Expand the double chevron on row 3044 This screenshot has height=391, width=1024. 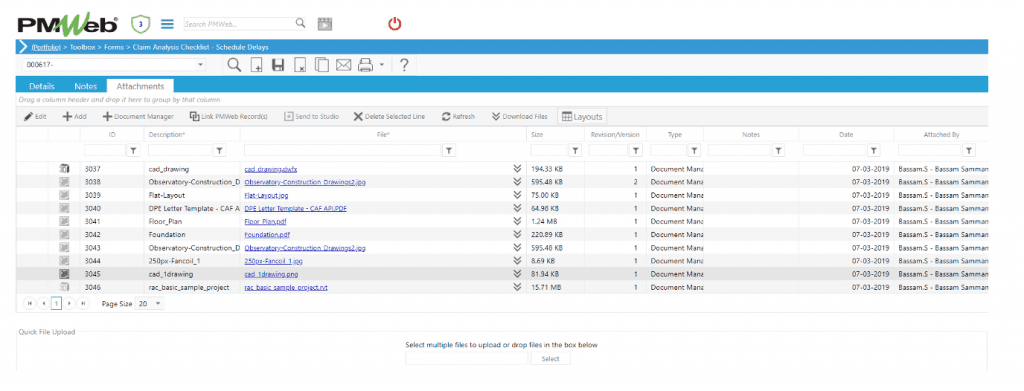tap(517, 260)
